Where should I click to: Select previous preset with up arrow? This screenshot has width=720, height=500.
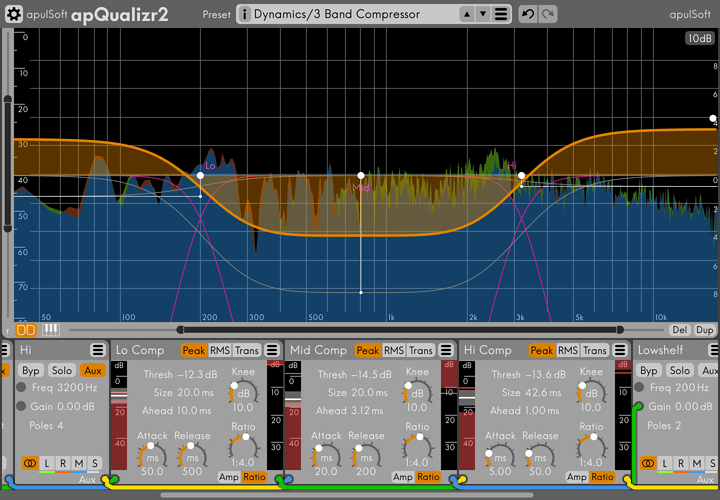(x=467, y=14)
